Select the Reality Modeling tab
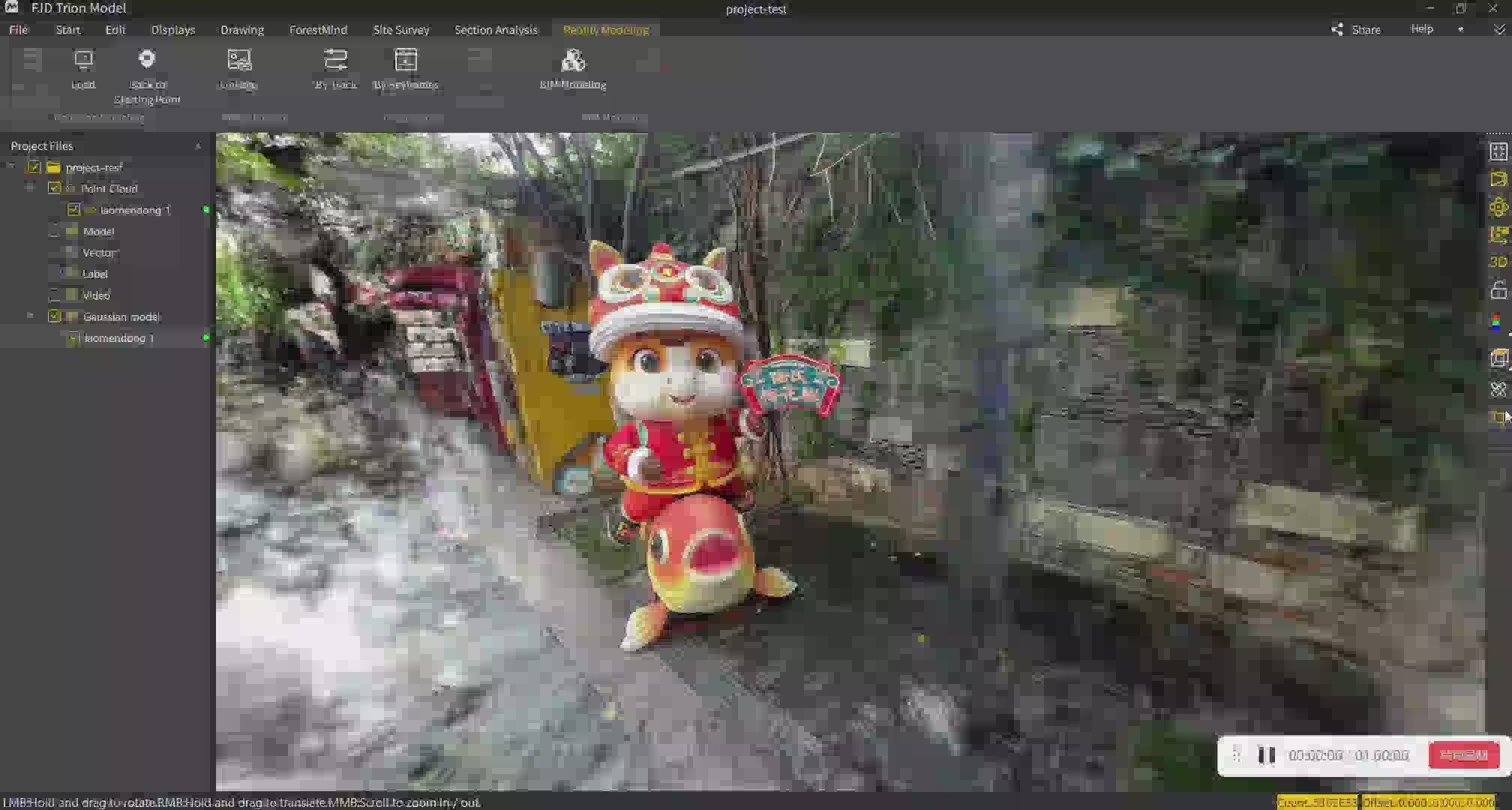Screen dimensions: 1512x810 coord(606,30)
